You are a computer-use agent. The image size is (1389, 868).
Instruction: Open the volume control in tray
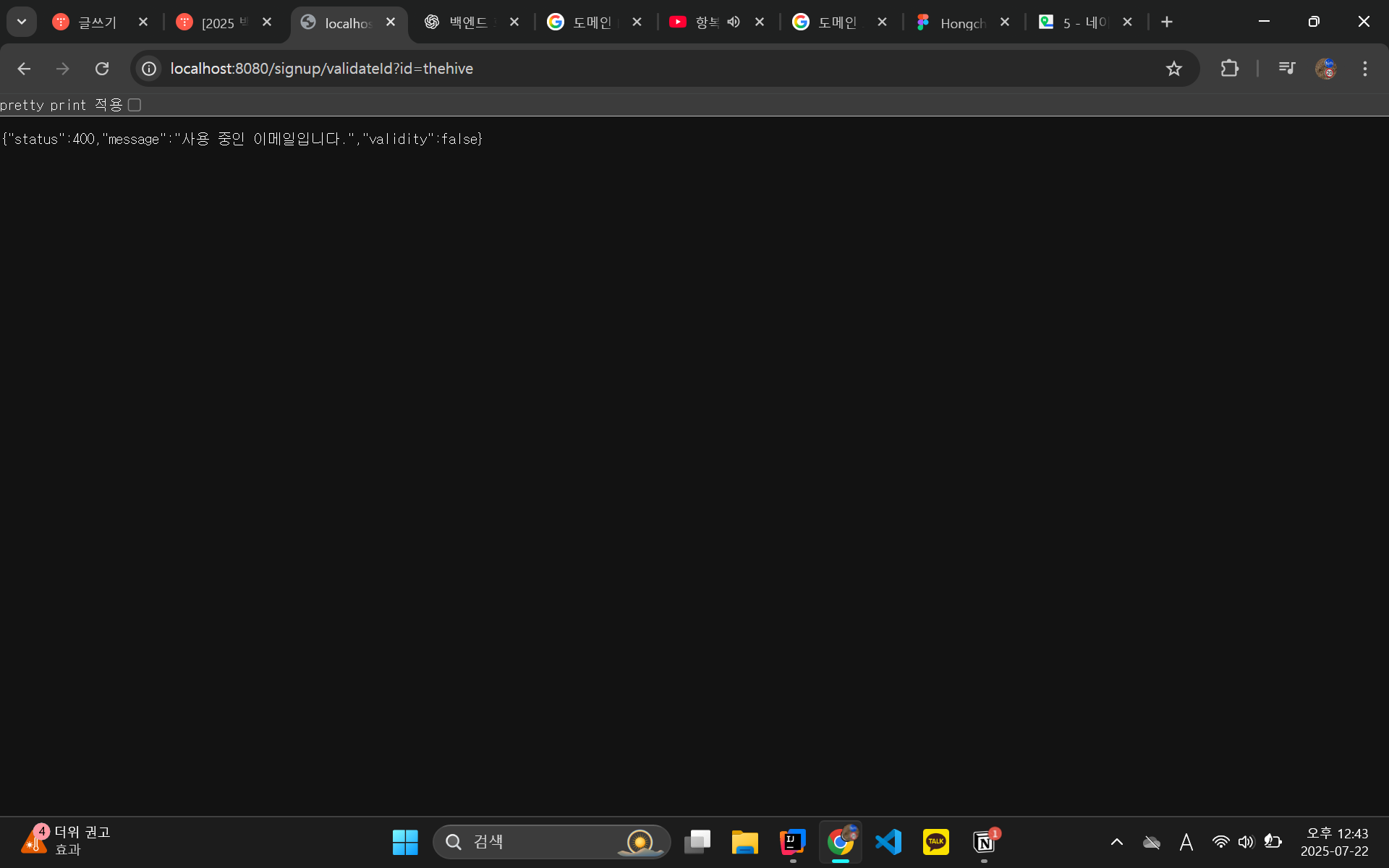click(x=1245, y=842)
